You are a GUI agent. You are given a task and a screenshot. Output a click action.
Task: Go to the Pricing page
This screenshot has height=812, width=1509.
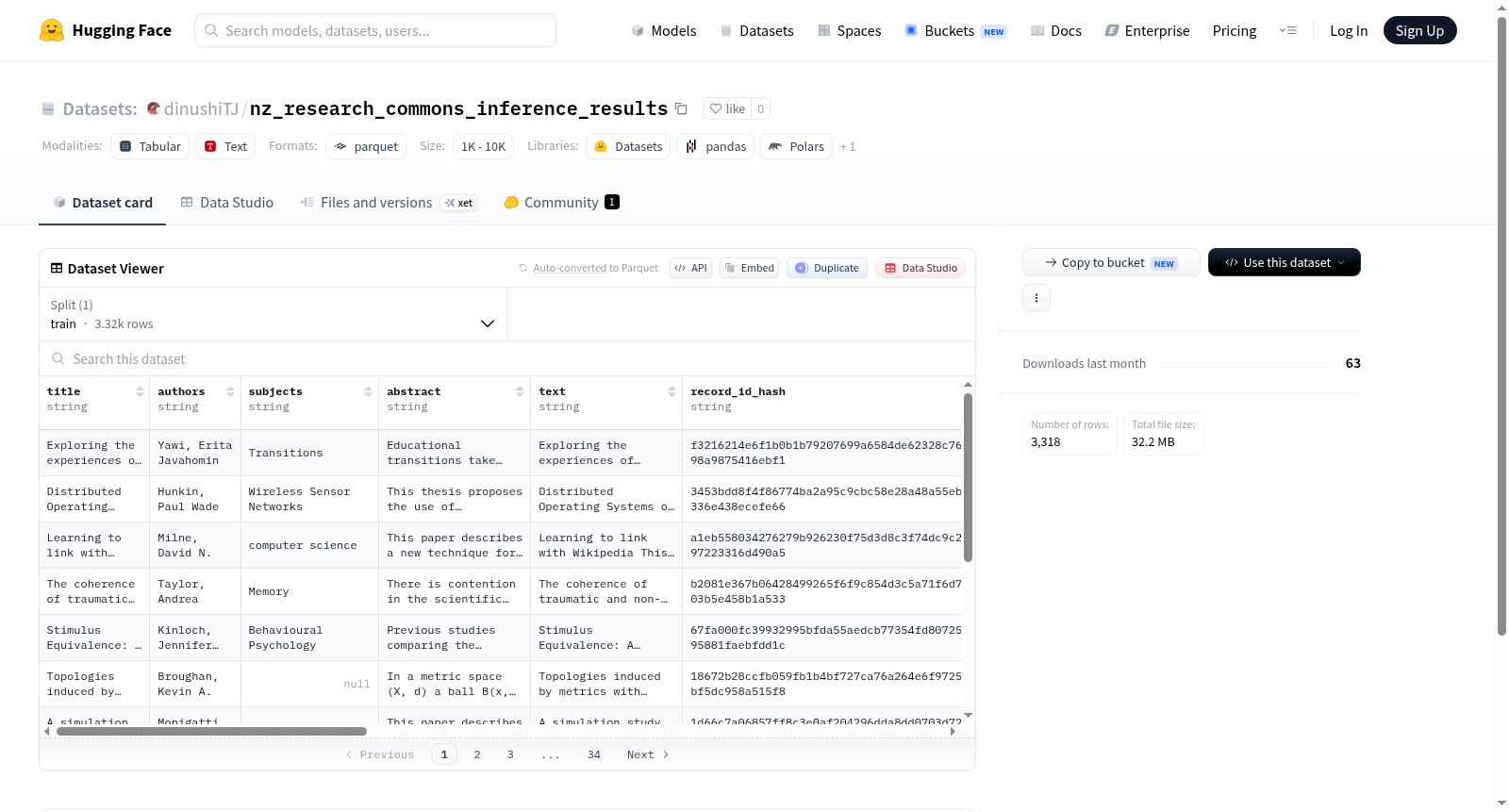point(1235,30)
